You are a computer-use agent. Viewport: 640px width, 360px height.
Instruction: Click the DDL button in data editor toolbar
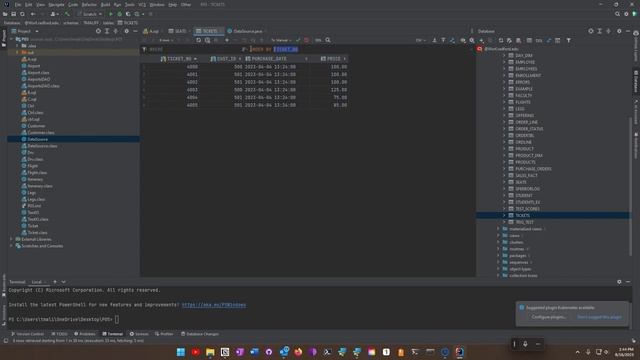click(x=318, y=40)
